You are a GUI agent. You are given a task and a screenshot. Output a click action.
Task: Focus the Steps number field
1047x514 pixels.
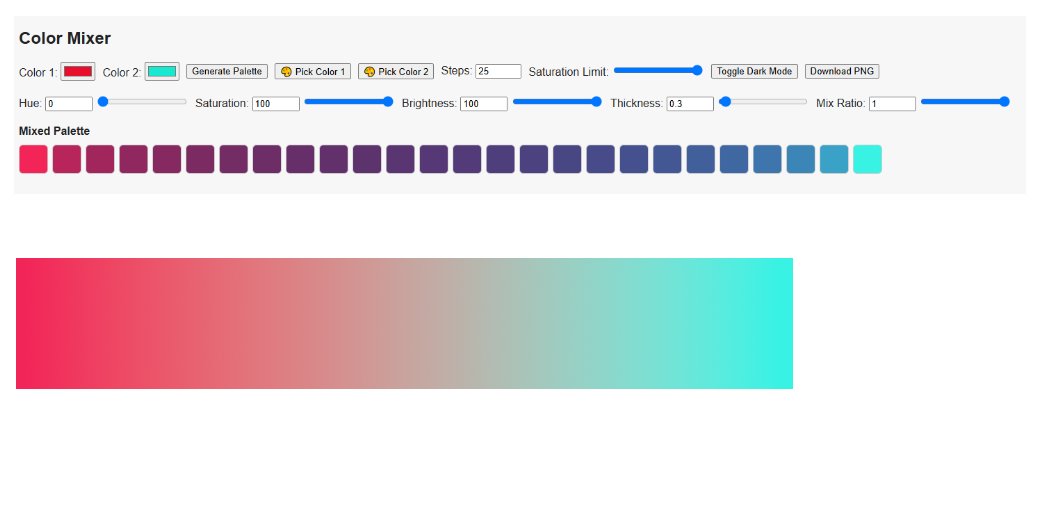pos(498,71)
